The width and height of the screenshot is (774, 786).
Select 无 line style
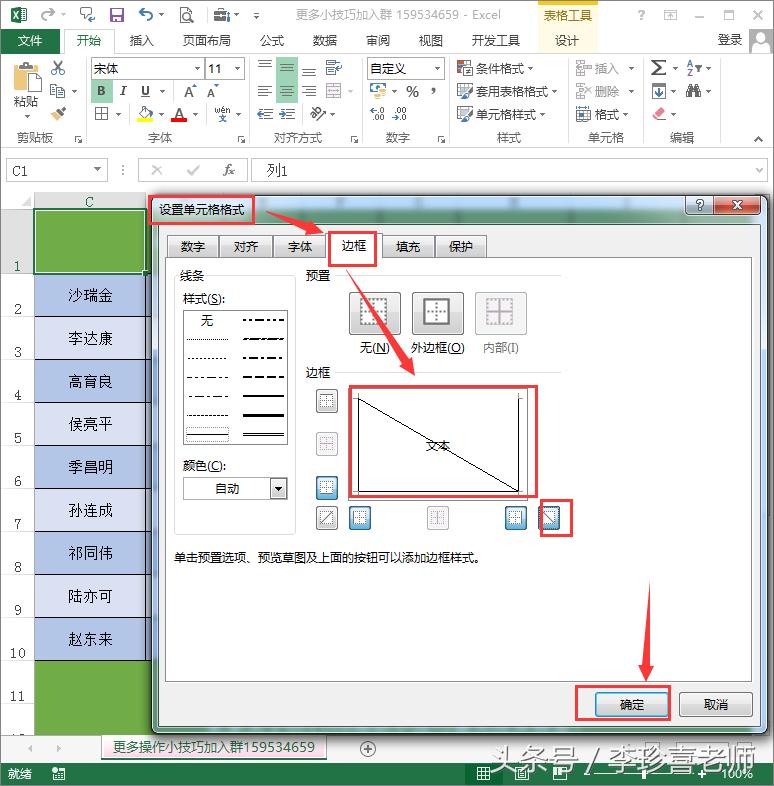tap(207, 320)
